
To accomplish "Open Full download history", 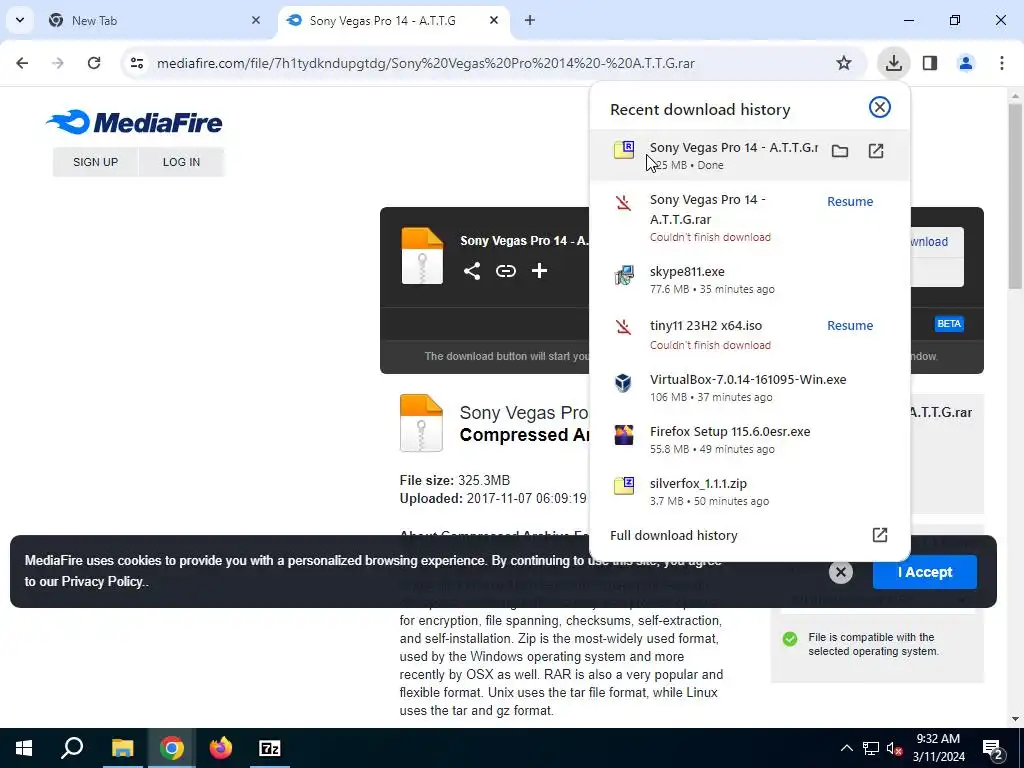I will coord(749,536).
